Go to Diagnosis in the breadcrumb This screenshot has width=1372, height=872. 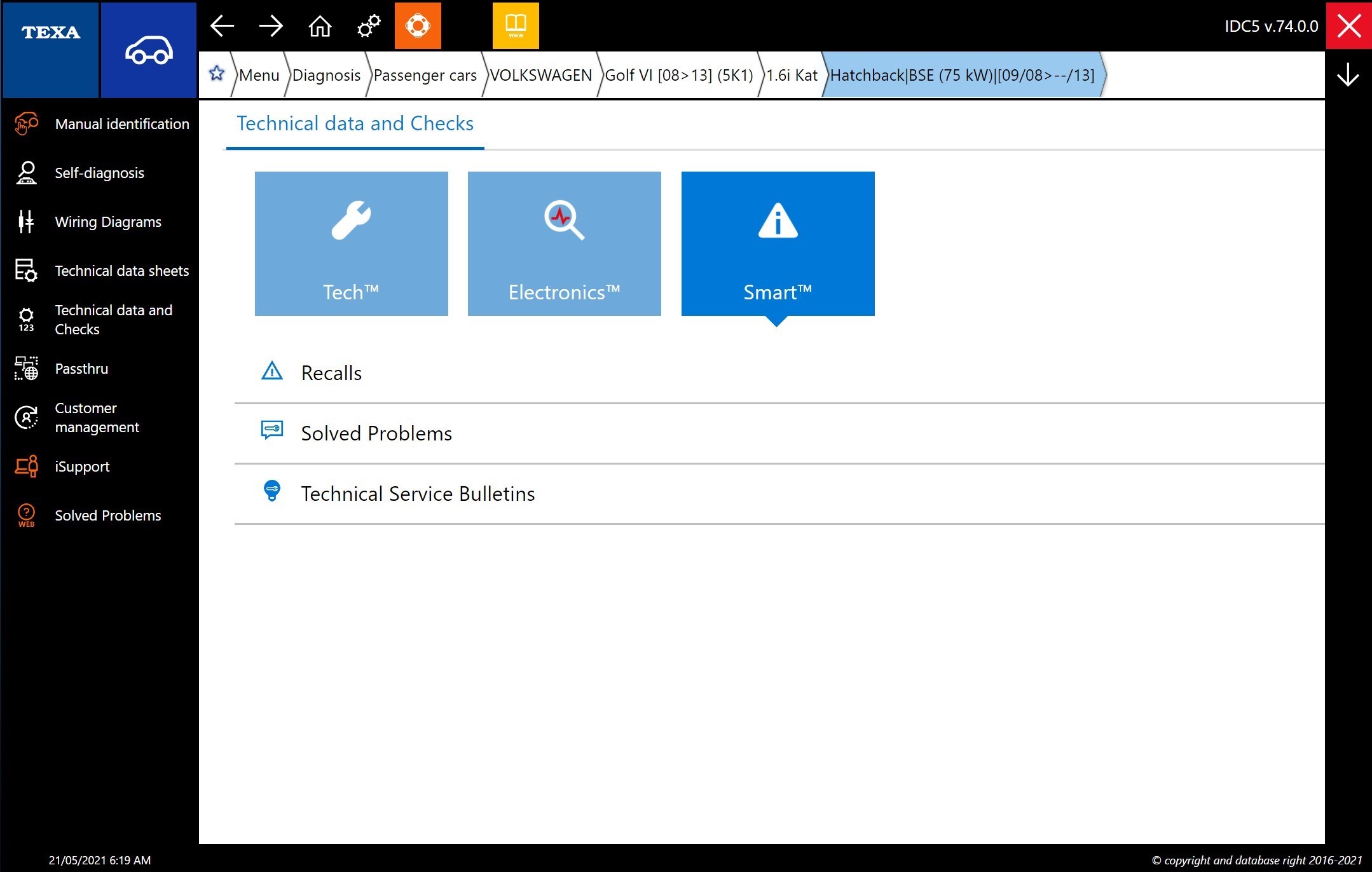tap(326, 75)
